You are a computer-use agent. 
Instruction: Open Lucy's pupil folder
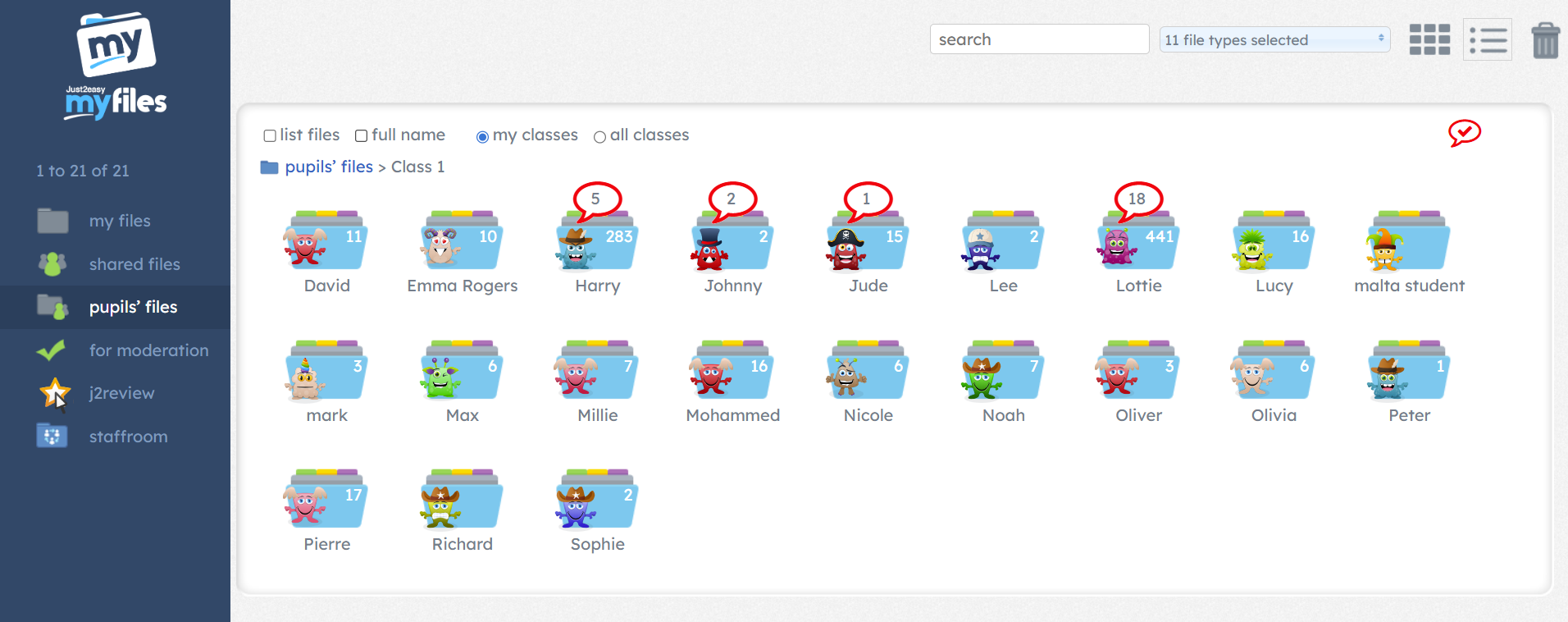[1274, 241]
